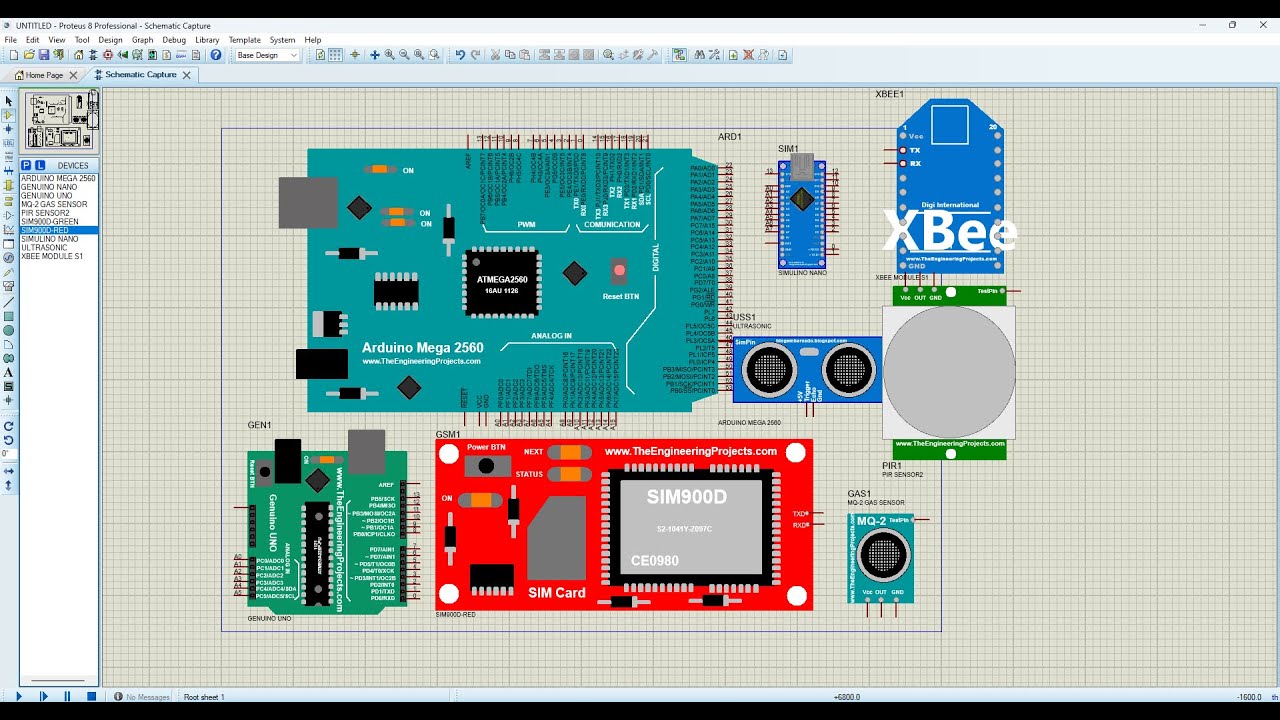Click the Pan center-at-cursor icon
1280x720 pixels.
tap(374, 55)
